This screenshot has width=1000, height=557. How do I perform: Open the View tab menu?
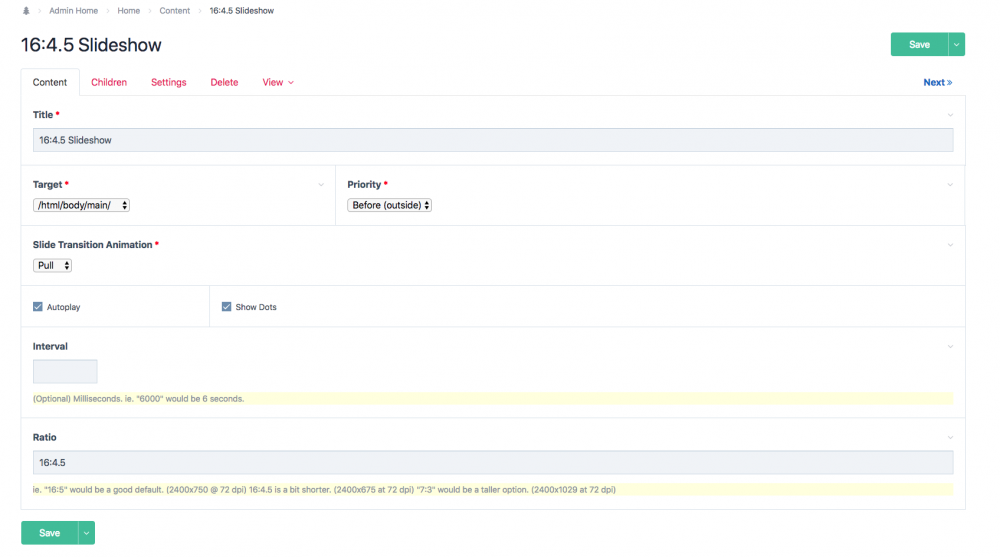pos(278,82)
